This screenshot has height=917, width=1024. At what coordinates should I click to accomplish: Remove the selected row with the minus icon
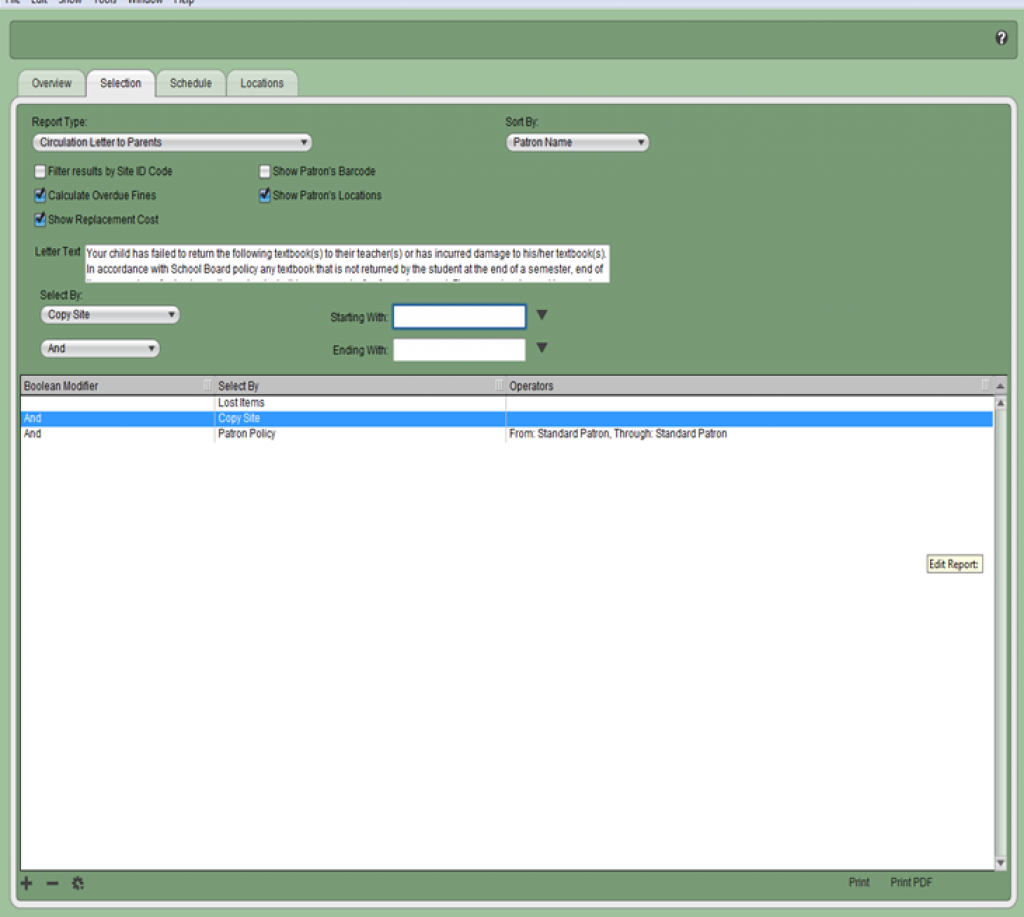click(x=52, y=884)
